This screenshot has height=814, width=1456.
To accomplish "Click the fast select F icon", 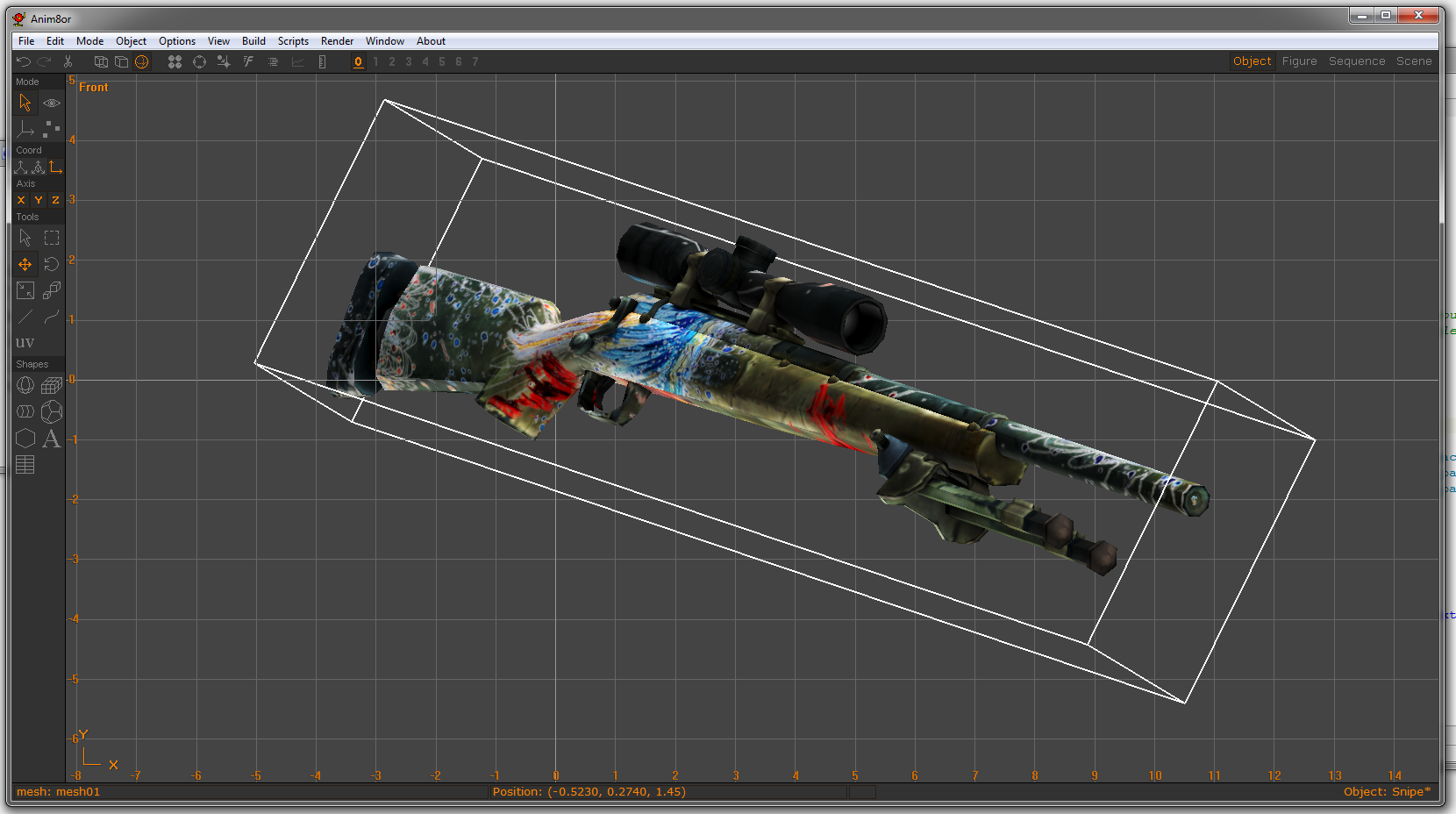I will pyautogui.click(x=248, y=61).
